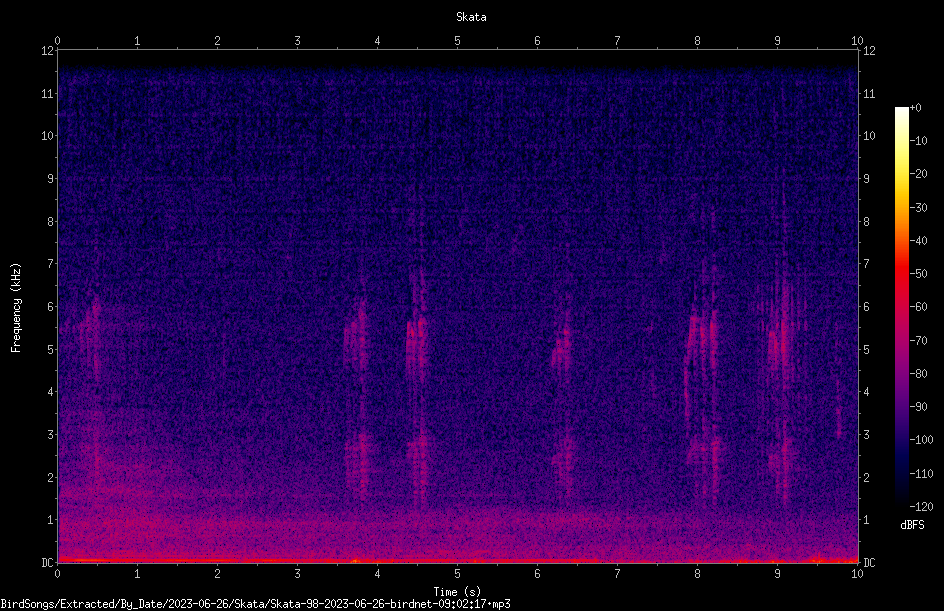Select the '-90' color scale label
Viewport: 944px width, 611px height.
click(x=918, y=407)
